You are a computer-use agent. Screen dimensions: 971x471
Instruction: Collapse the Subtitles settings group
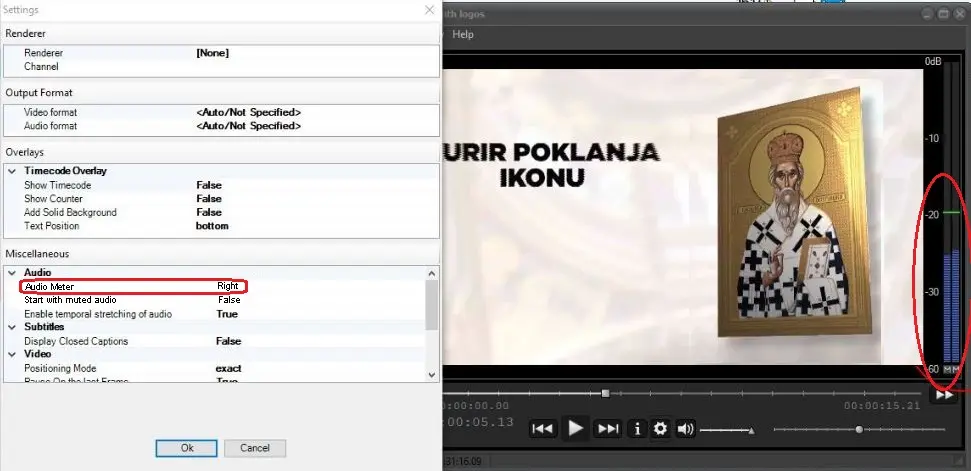(x=12, y=327)
